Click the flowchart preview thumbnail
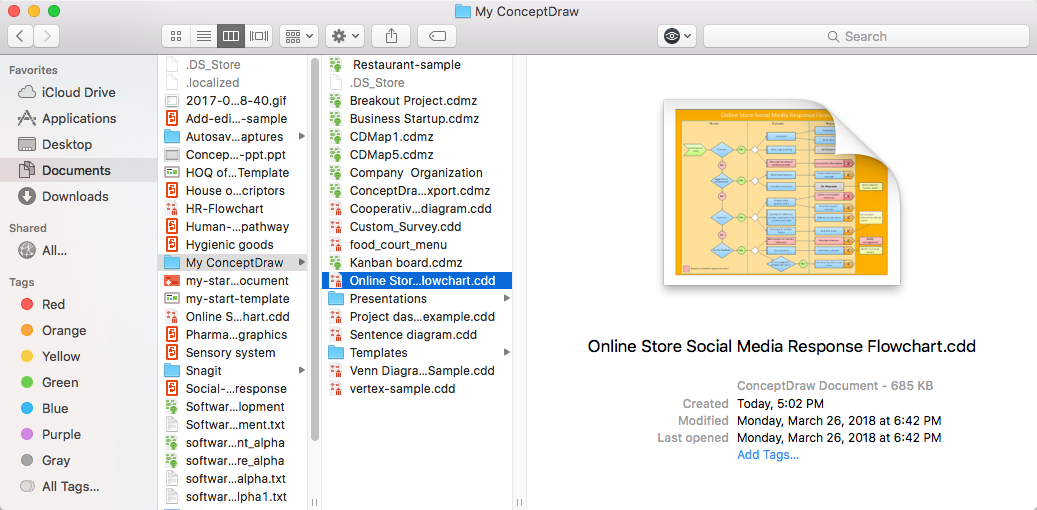 (x=782, y=192)
